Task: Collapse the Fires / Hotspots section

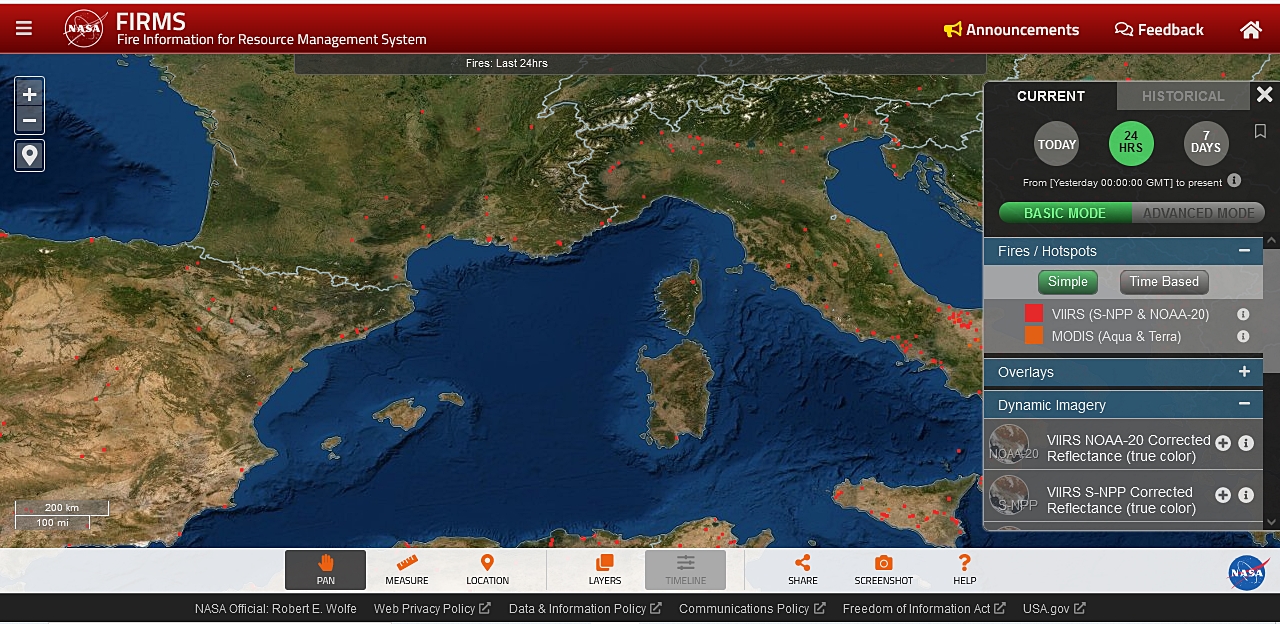Action: point(1244,251)
